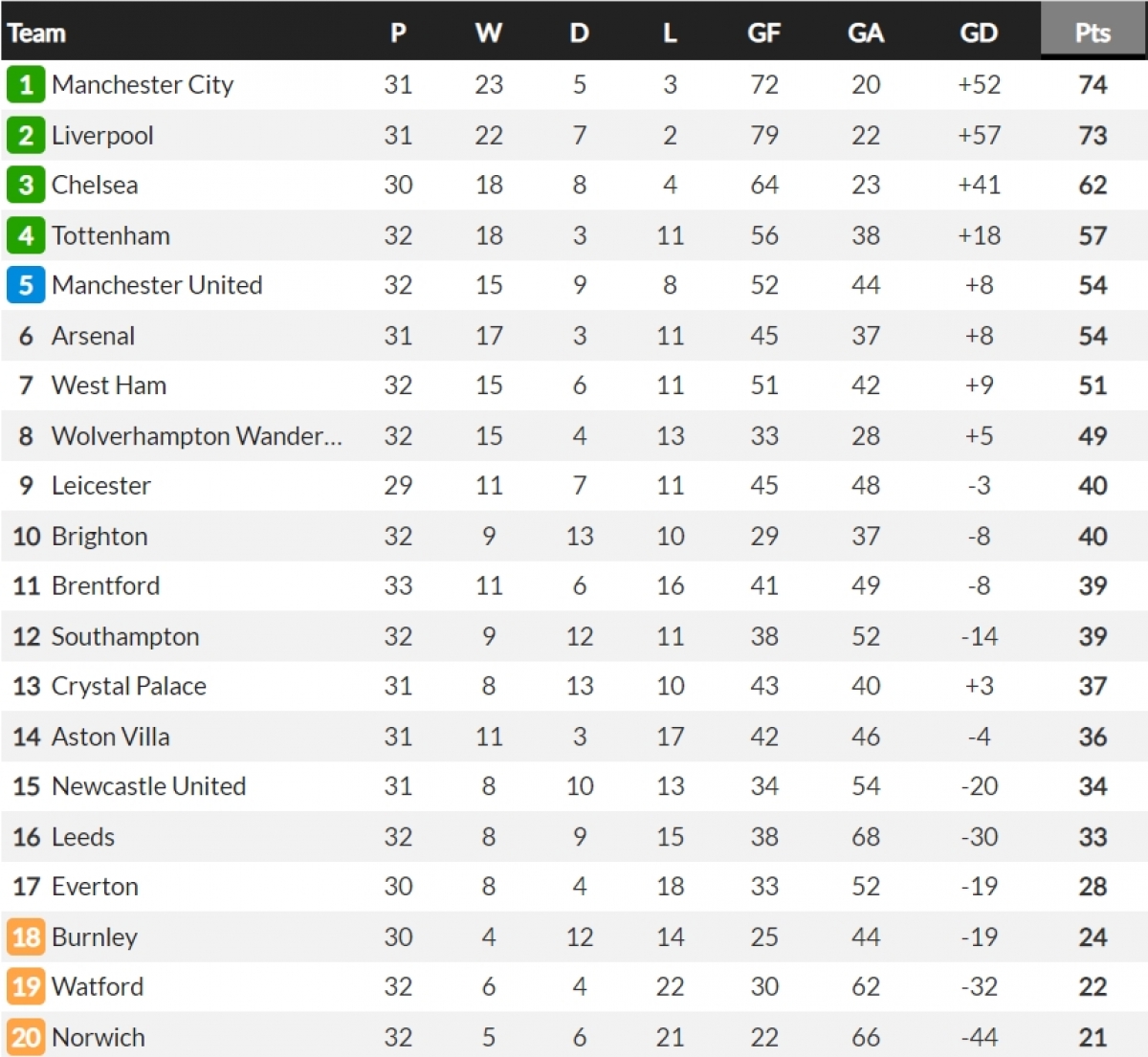
Task: Click the GF column header
Action: pos(763,33)
